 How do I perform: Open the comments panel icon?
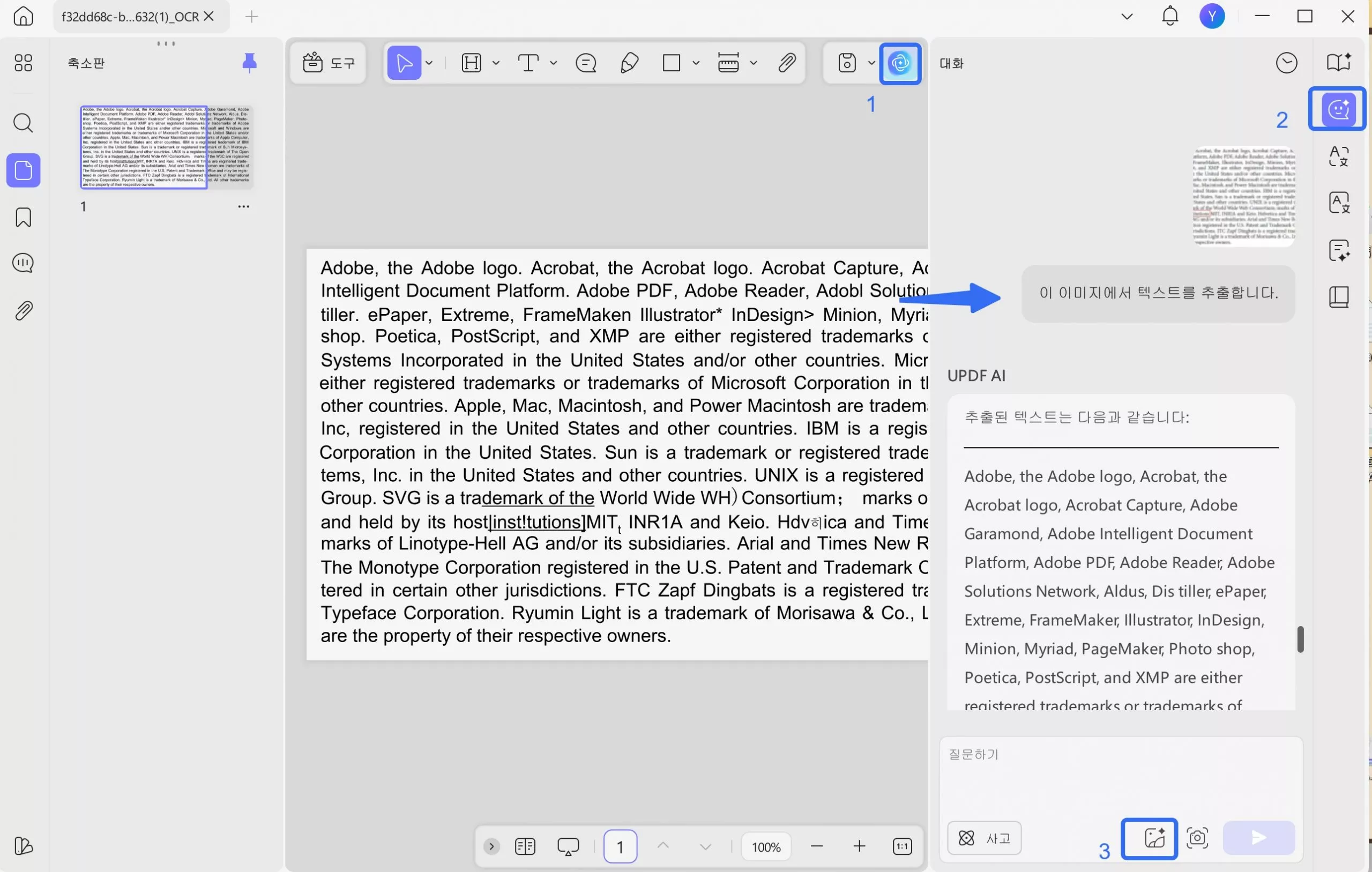(24, 263)
